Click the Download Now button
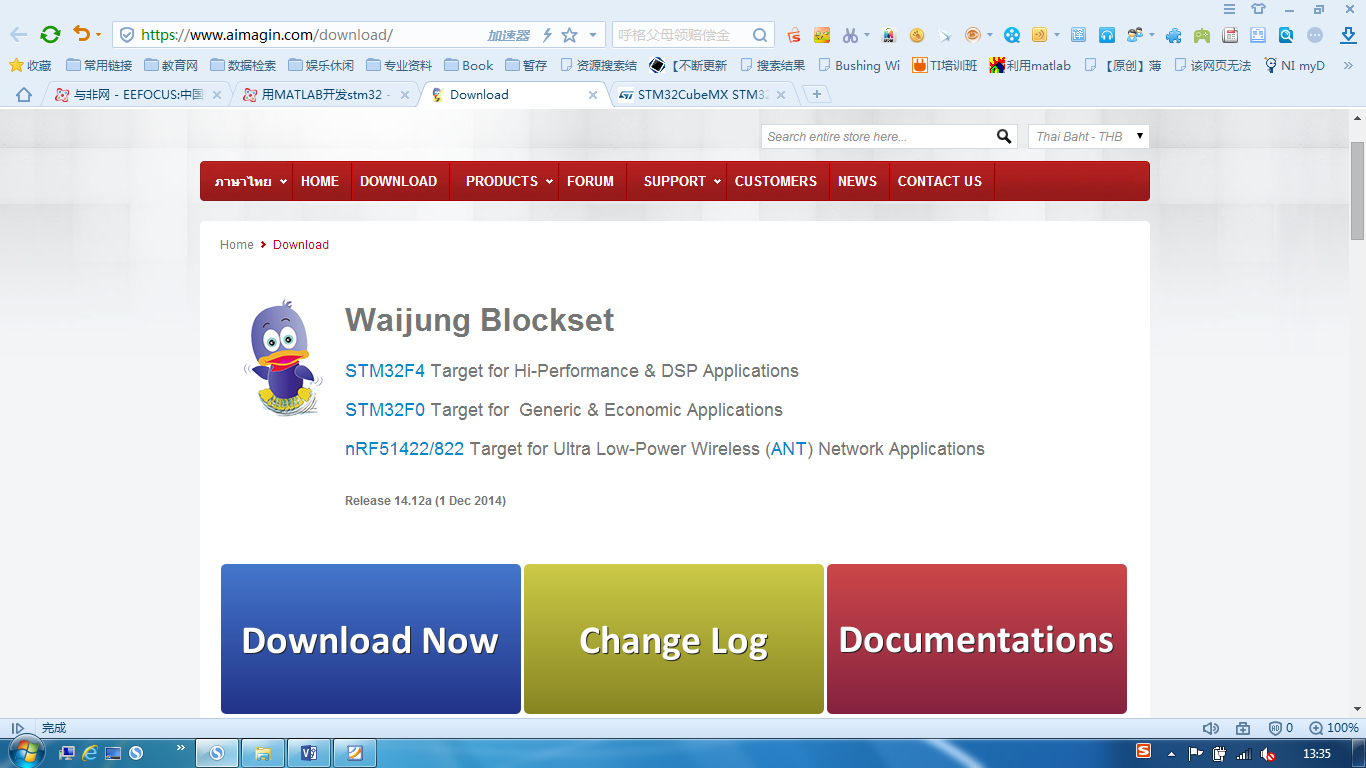 (x=371, y=639)
